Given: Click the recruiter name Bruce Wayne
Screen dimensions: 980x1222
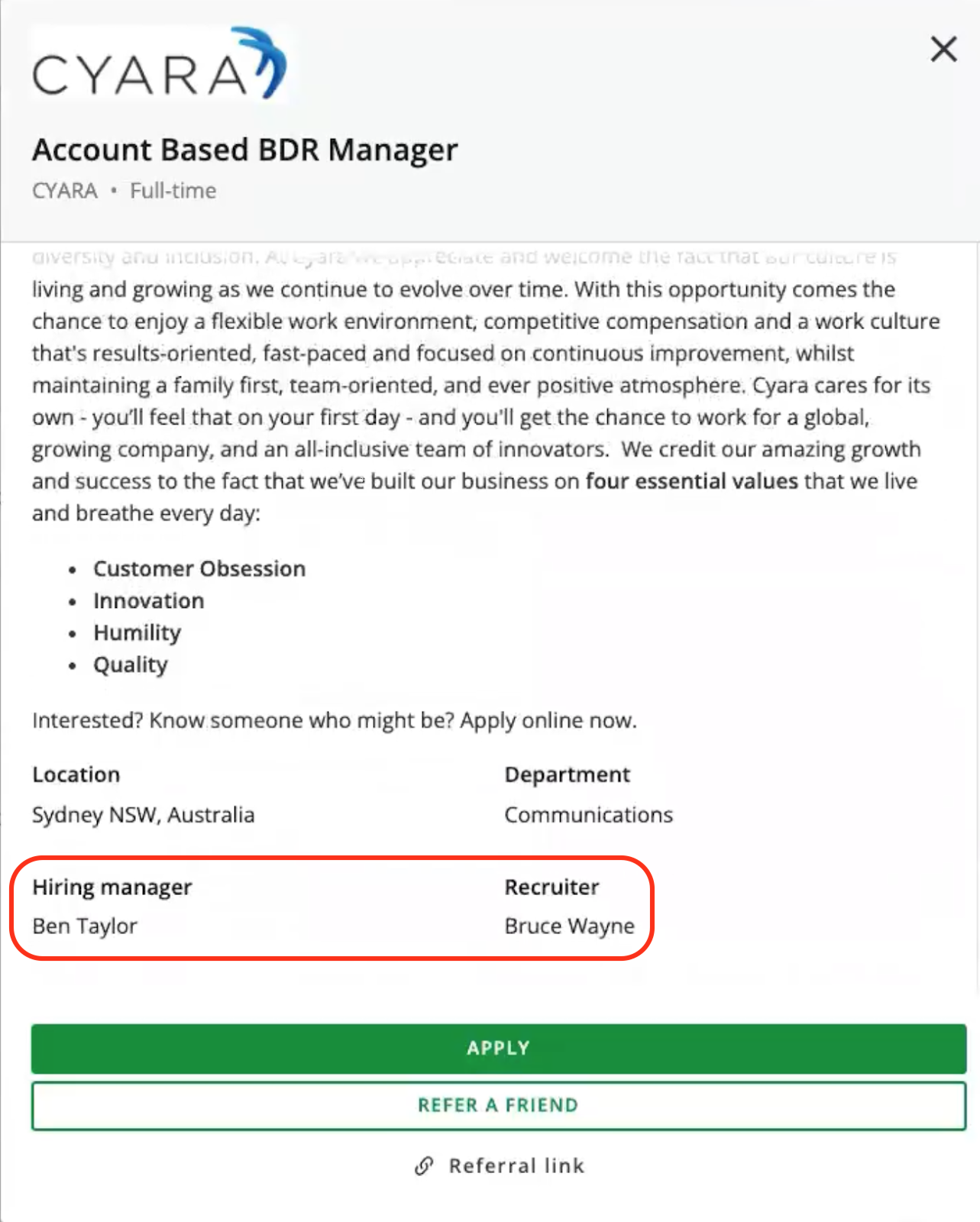Looking at the screenshot, I should 569,926.
